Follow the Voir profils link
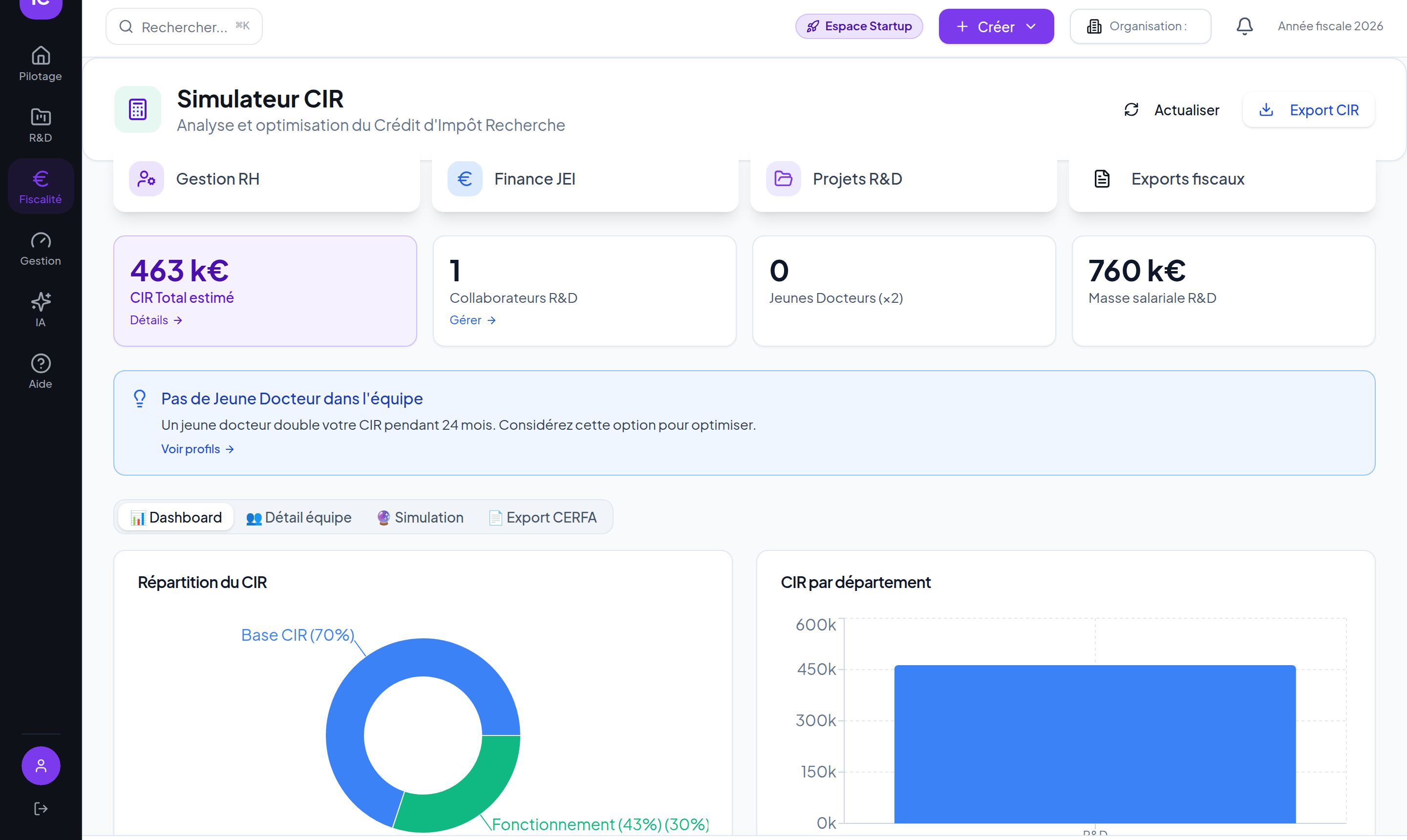Image resolution: width=1407 pixels, height=840 pixels. click(x=197, y=449)
